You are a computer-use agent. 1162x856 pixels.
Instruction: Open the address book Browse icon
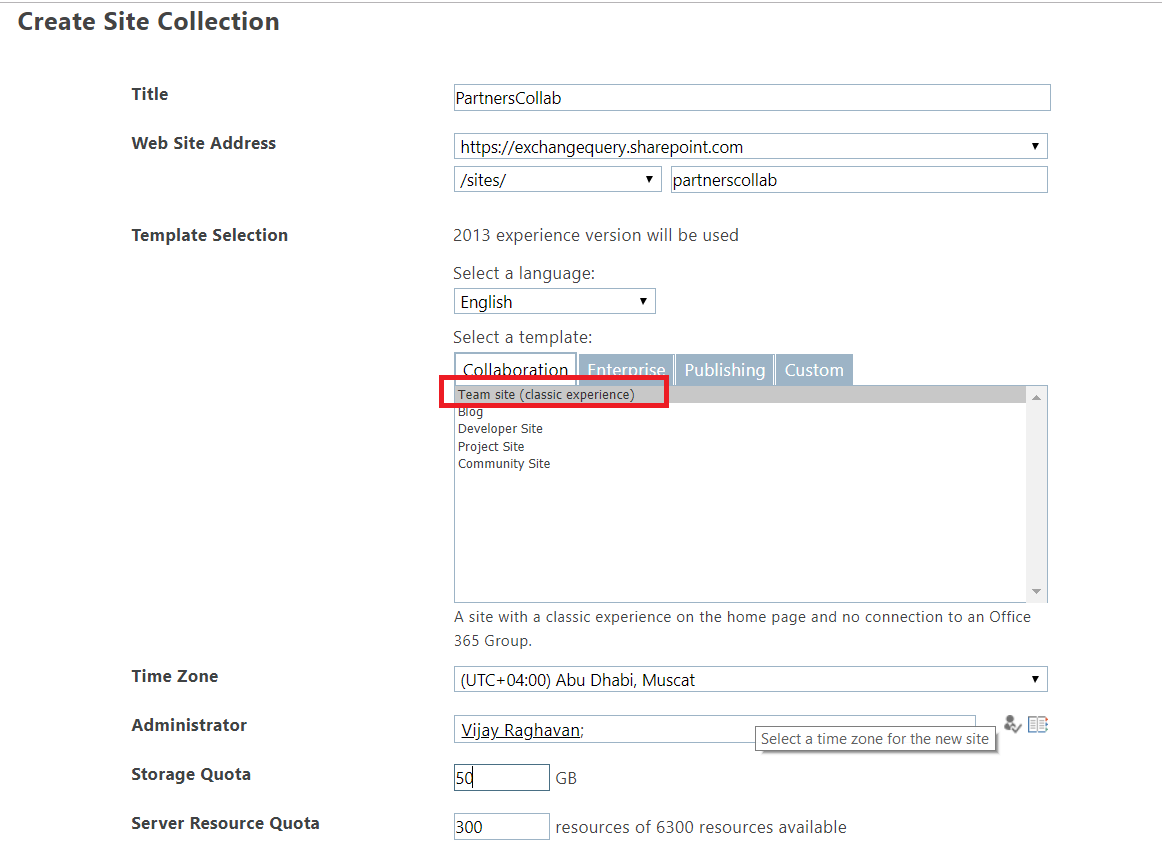pos(1037,724)
